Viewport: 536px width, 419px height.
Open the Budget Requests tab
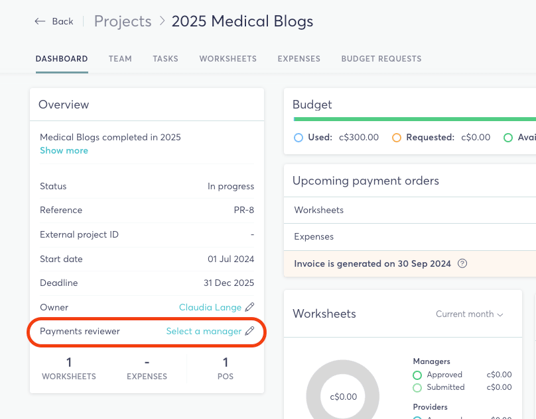point(381,59)
